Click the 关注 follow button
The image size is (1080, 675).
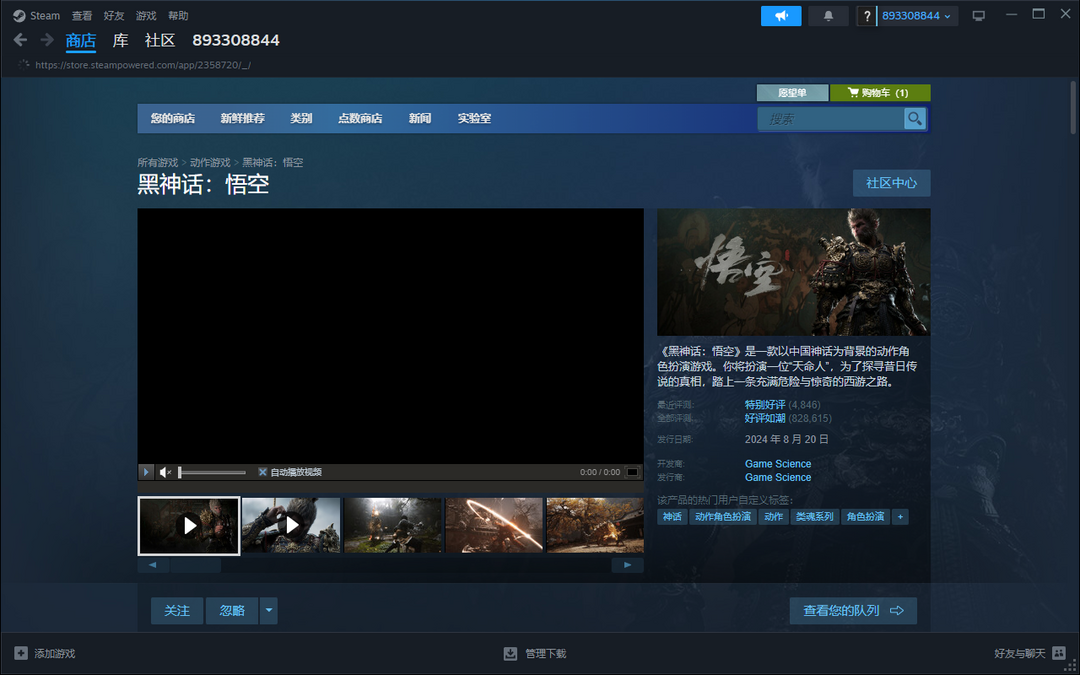177,611
